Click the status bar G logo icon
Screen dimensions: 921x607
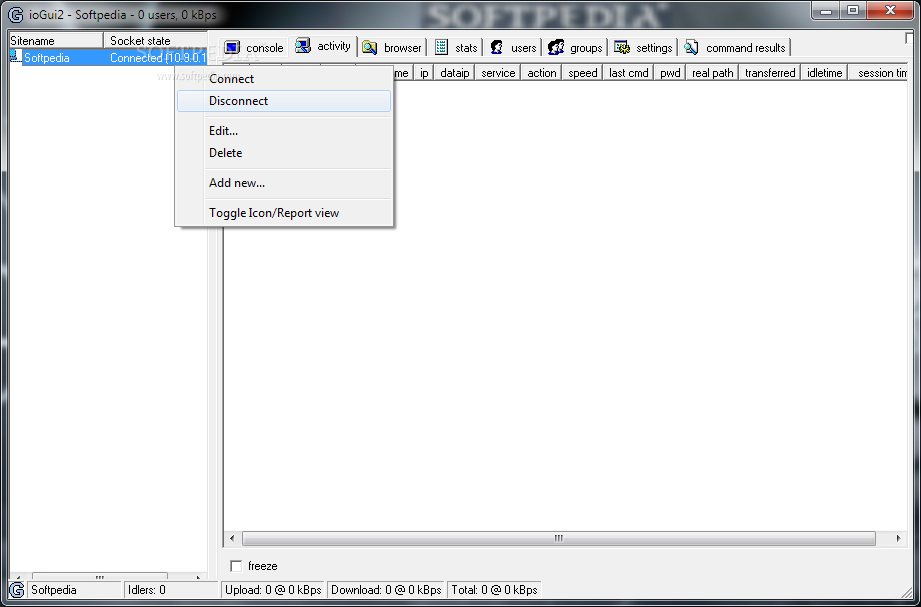point(18,590)
